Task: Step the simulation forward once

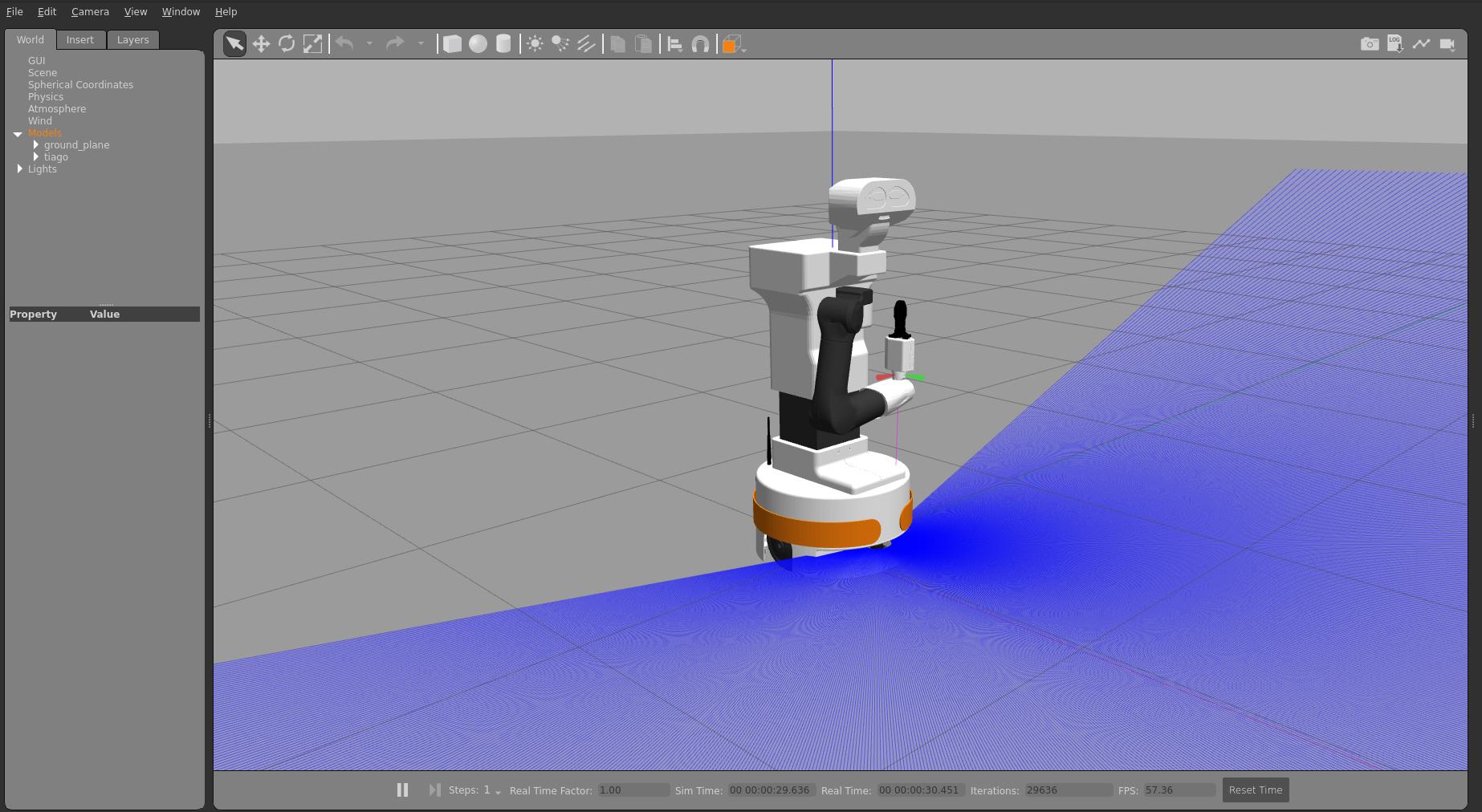Action: (x=434, y=790)
